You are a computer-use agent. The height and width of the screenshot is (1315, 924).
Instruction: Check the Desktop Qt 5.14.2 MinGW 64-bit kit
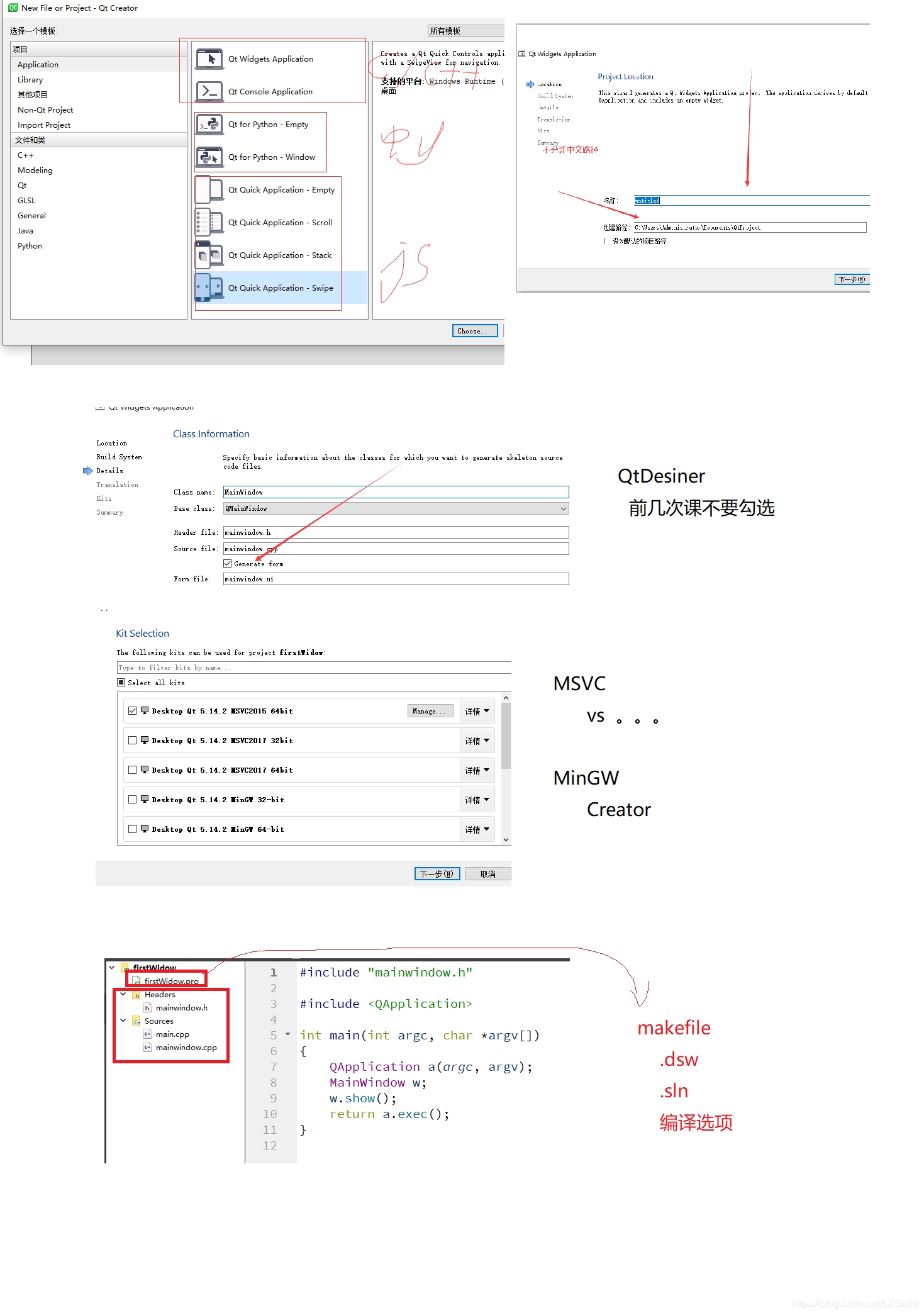[x=133, y=829]
